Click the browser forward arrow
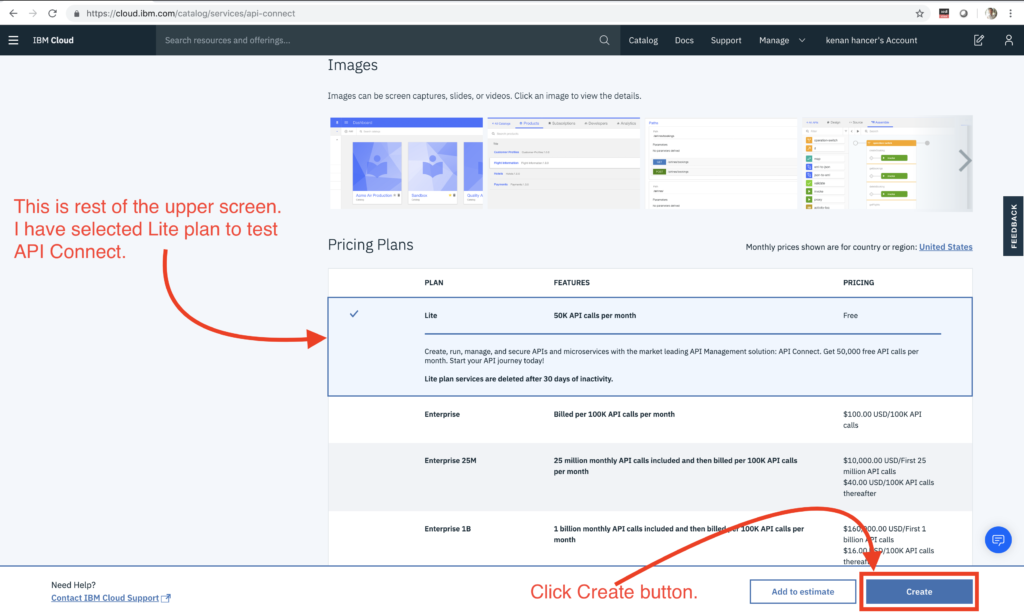This screenshot has width=1024, height=616. tap(33, 13)
